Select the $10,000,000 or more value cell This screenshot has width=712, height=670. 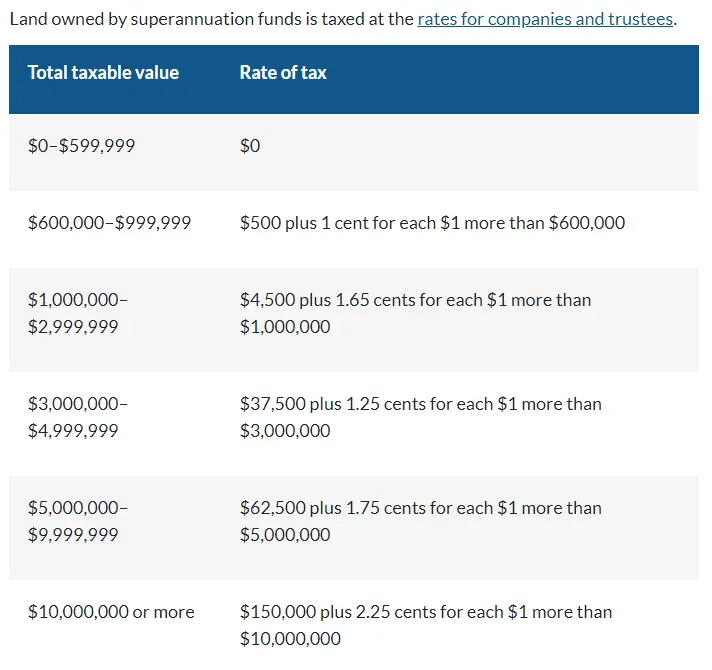111,612
